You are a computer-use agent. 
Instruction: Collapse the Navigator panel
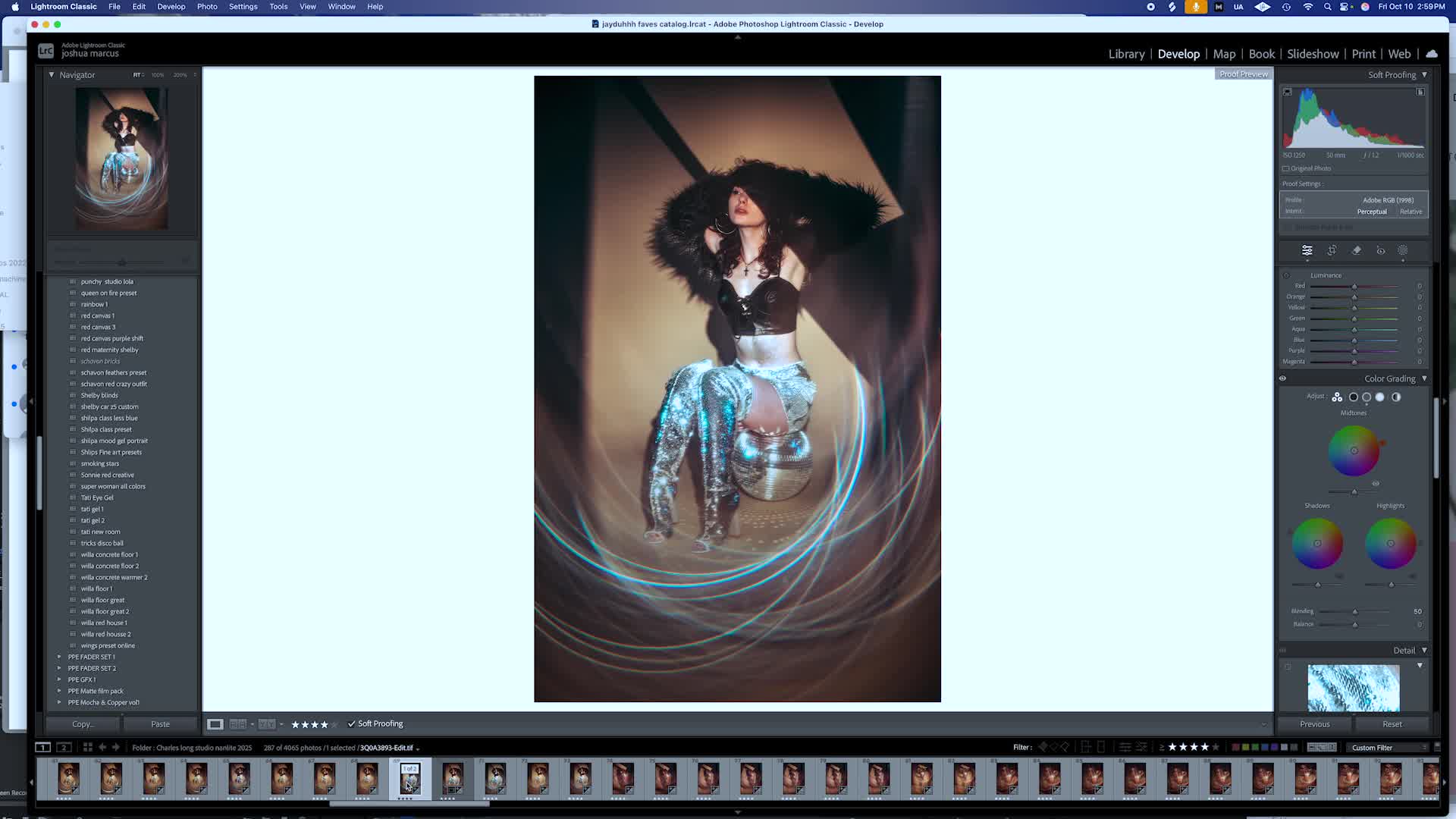[x=52, y=75]
